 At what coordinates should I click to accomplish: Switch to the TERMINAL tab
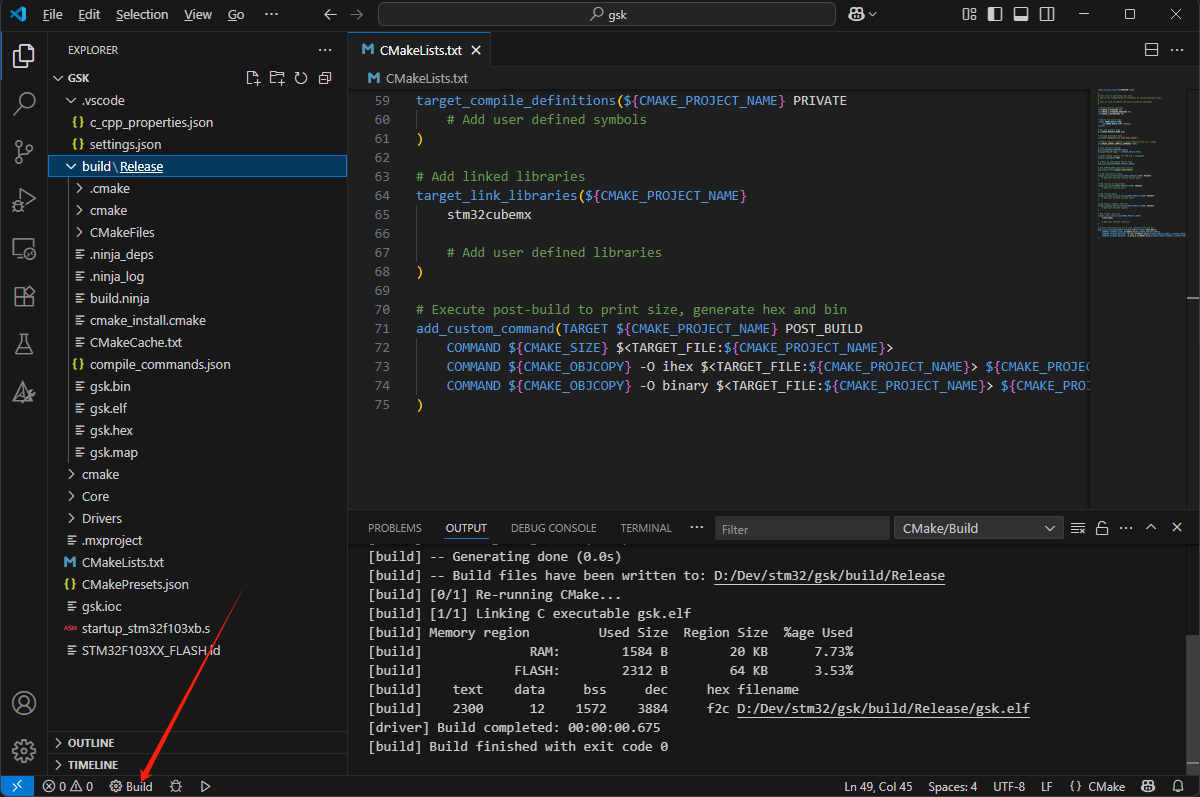tap(646, 528)
